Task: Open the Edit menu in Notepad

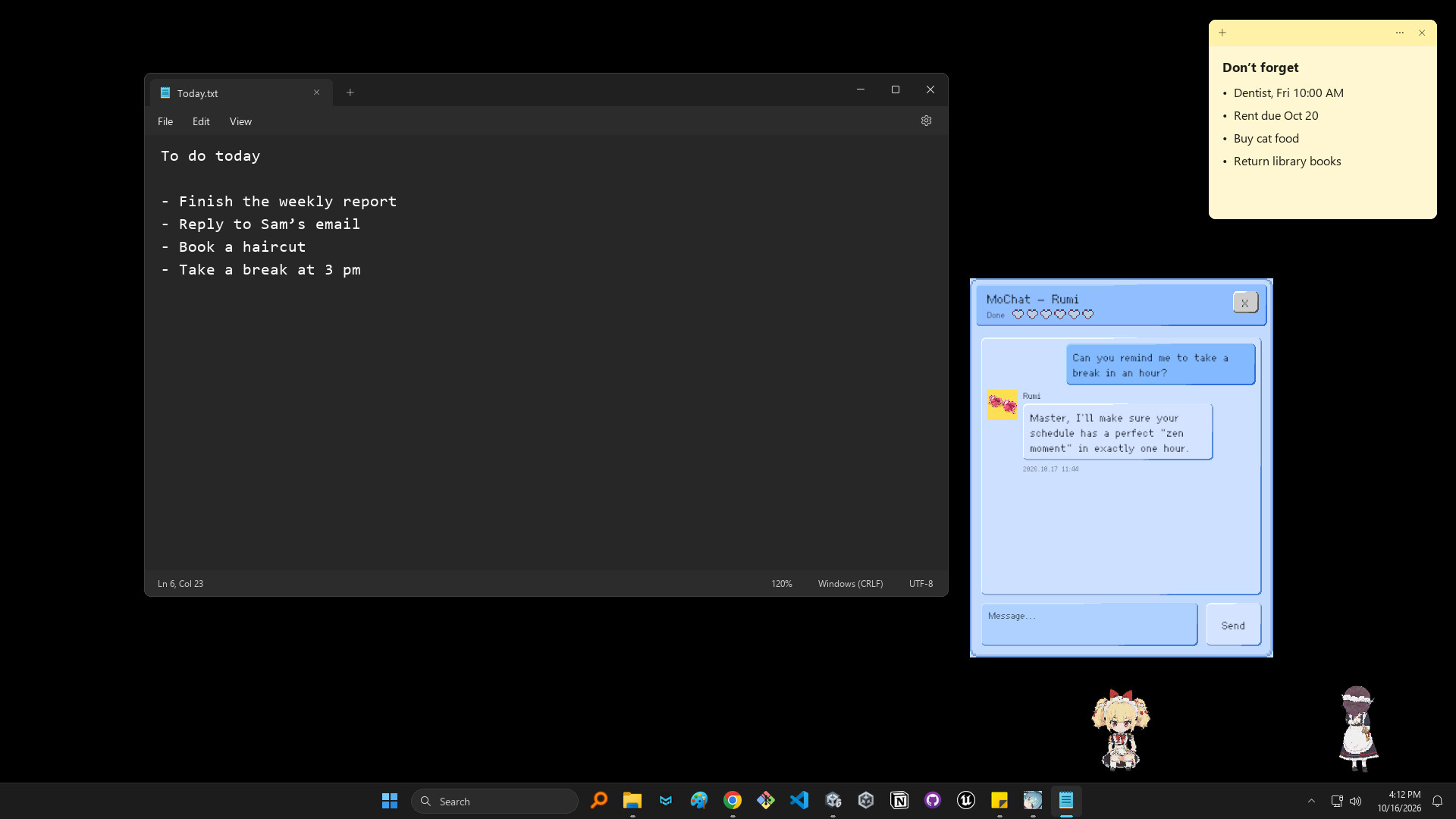Action: [201, 121]
